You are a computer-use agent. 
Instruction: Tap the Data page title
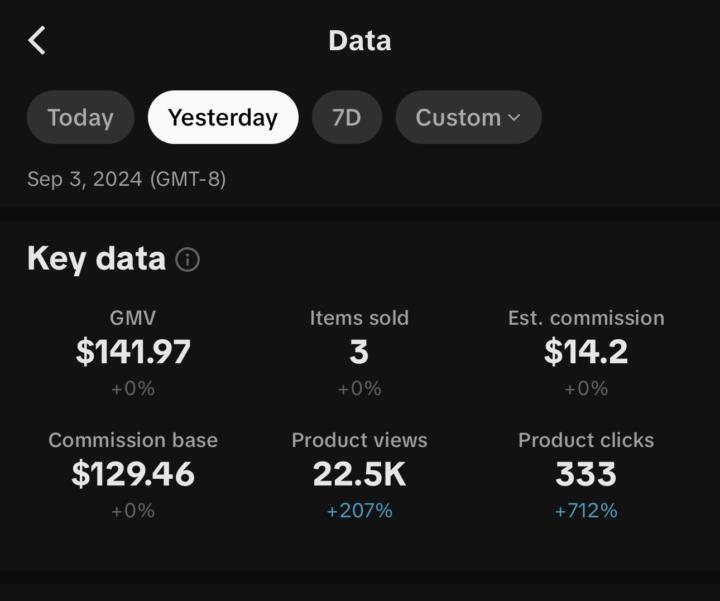[359, 41]
